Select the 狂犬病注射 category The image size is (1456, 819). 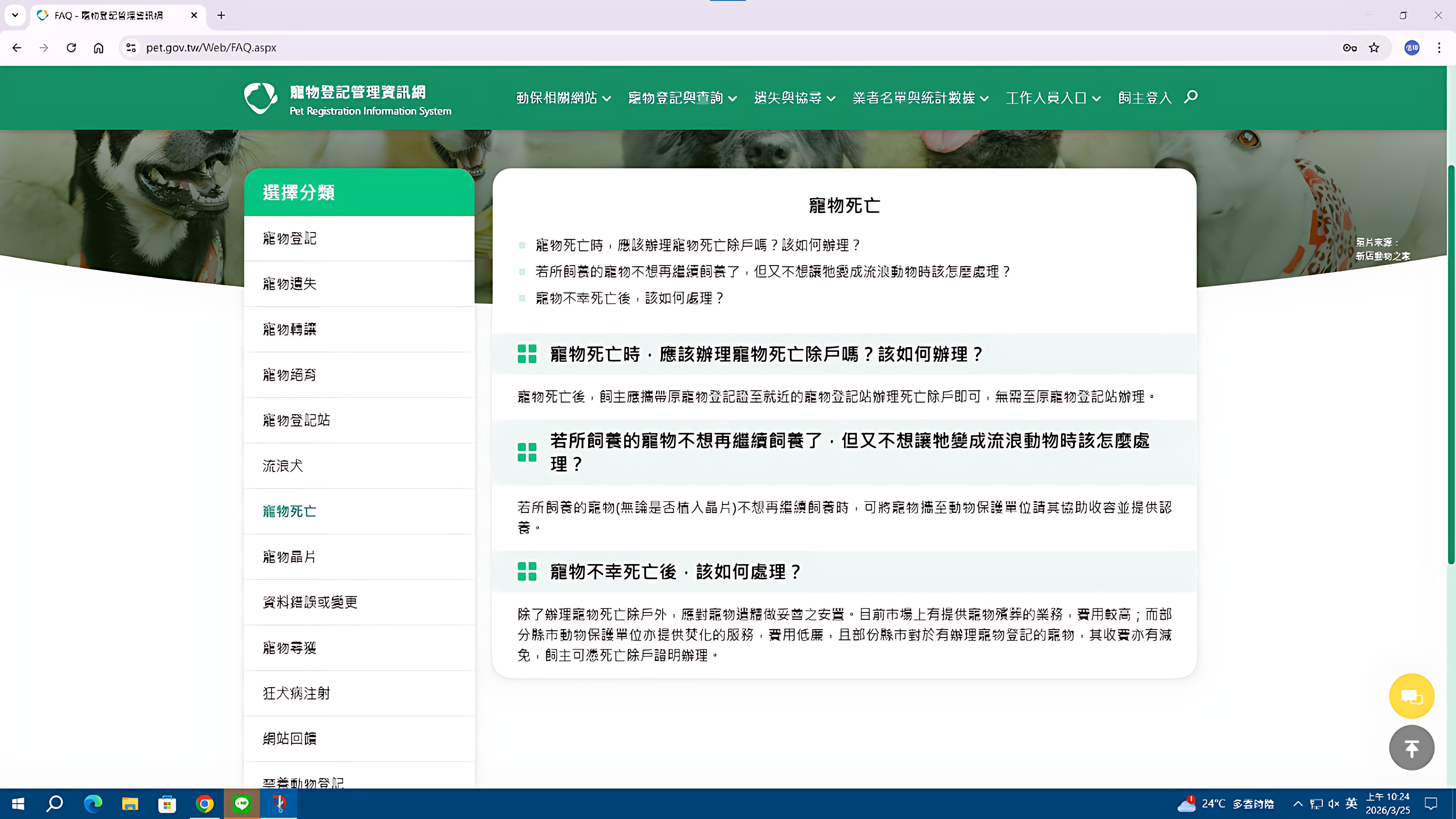(296, 693)
